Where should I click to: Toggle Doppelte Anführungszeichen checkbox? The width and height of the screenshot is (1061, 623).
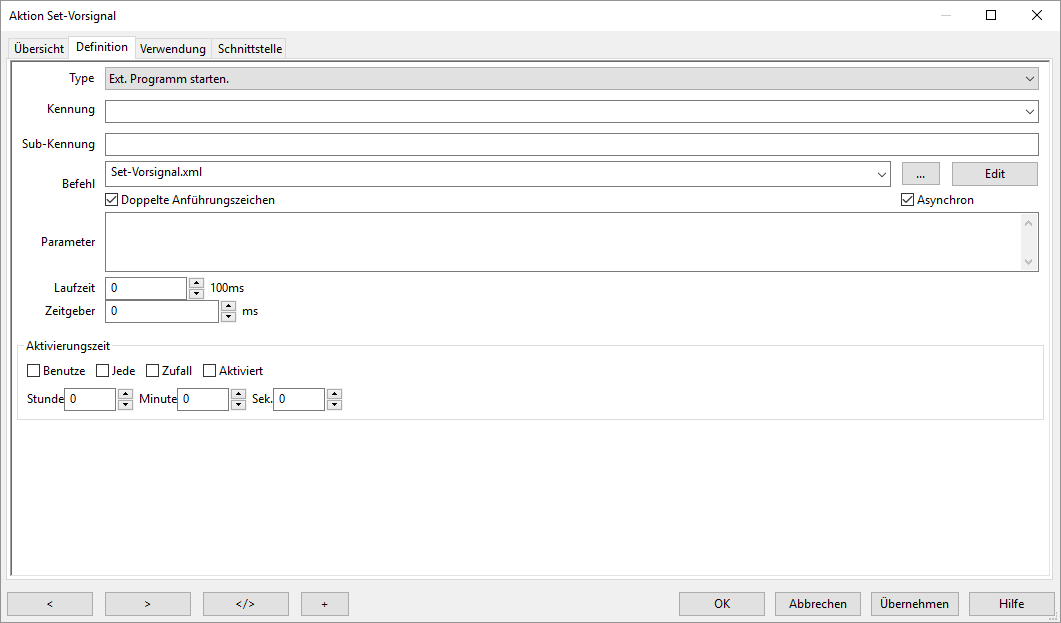tap(112, 200)
